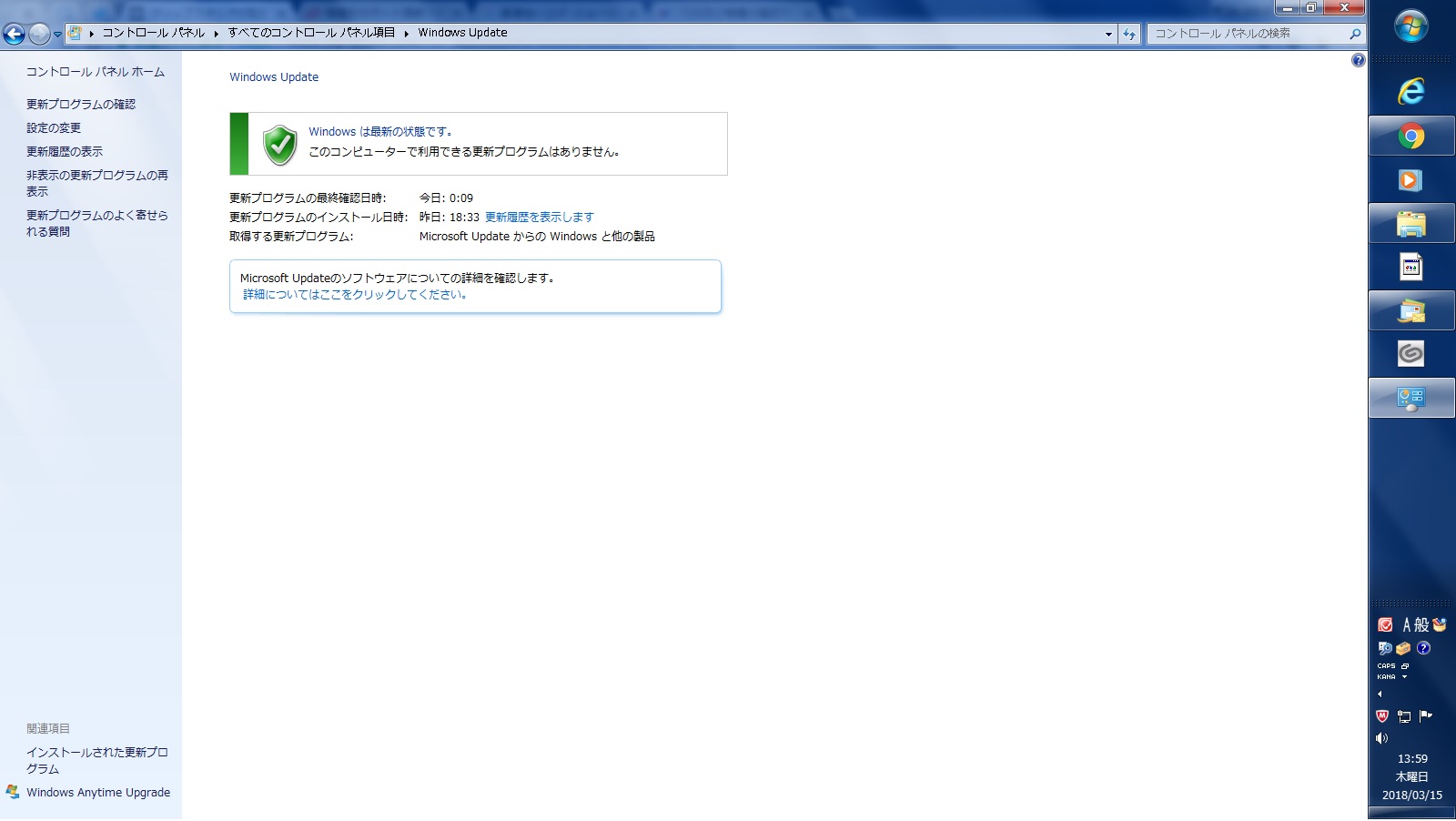Click the IME help question mark icon
Image resolution: width=1456 pixels, height=821 pixels.
[1423, 648]
